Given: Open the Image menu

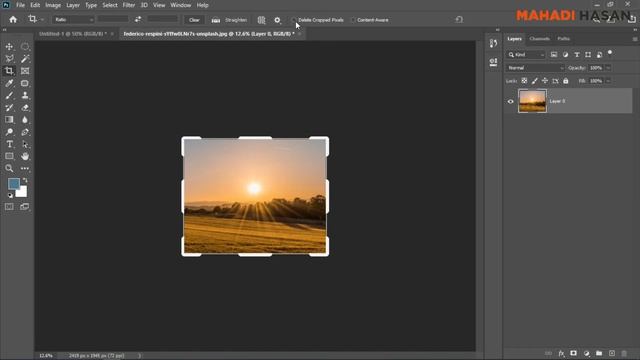Looking at the screenshot, I should (53, 5).
